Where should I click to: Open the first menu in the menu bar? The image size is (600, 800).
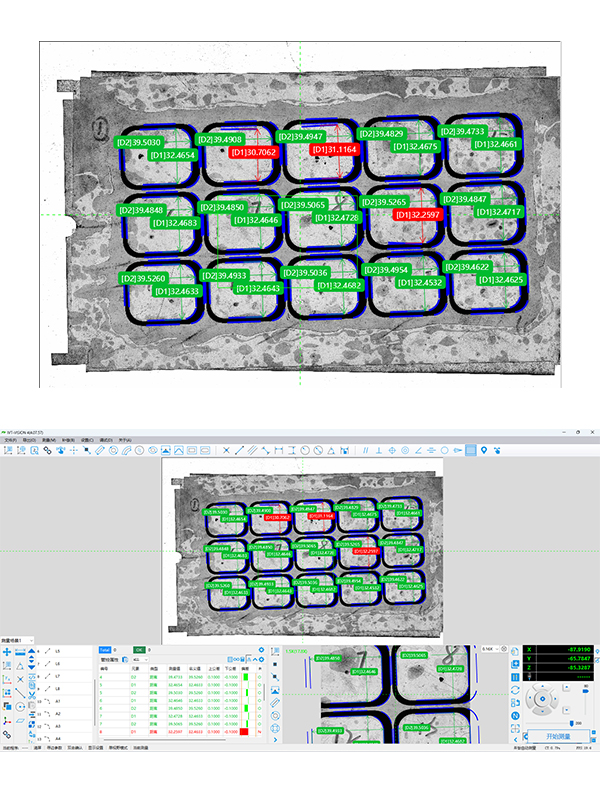[x=11, y=440]
